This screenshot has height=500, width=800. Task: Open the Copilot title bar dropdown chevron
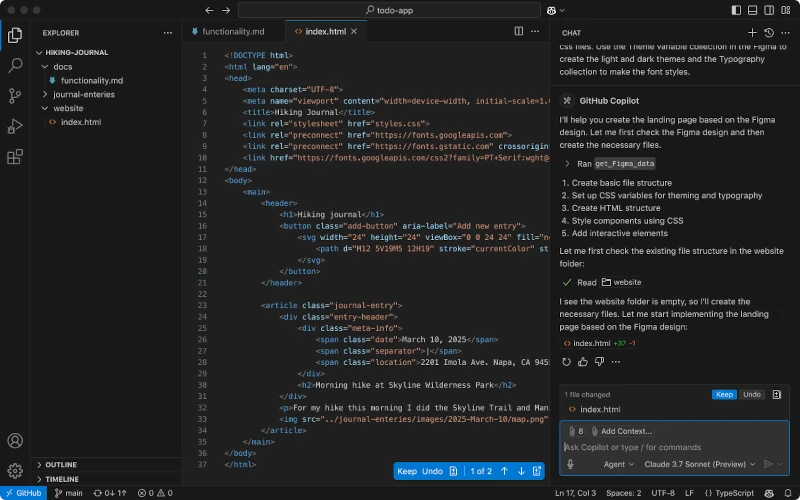tap(562, 10)
